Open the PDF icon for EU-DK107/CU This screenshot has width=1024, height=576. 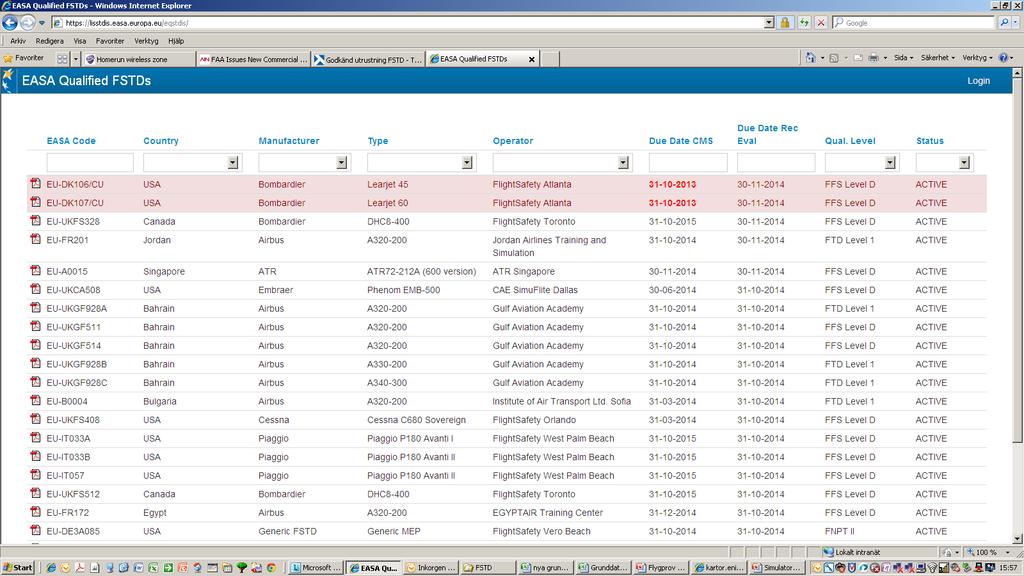[x=35, y=202]
